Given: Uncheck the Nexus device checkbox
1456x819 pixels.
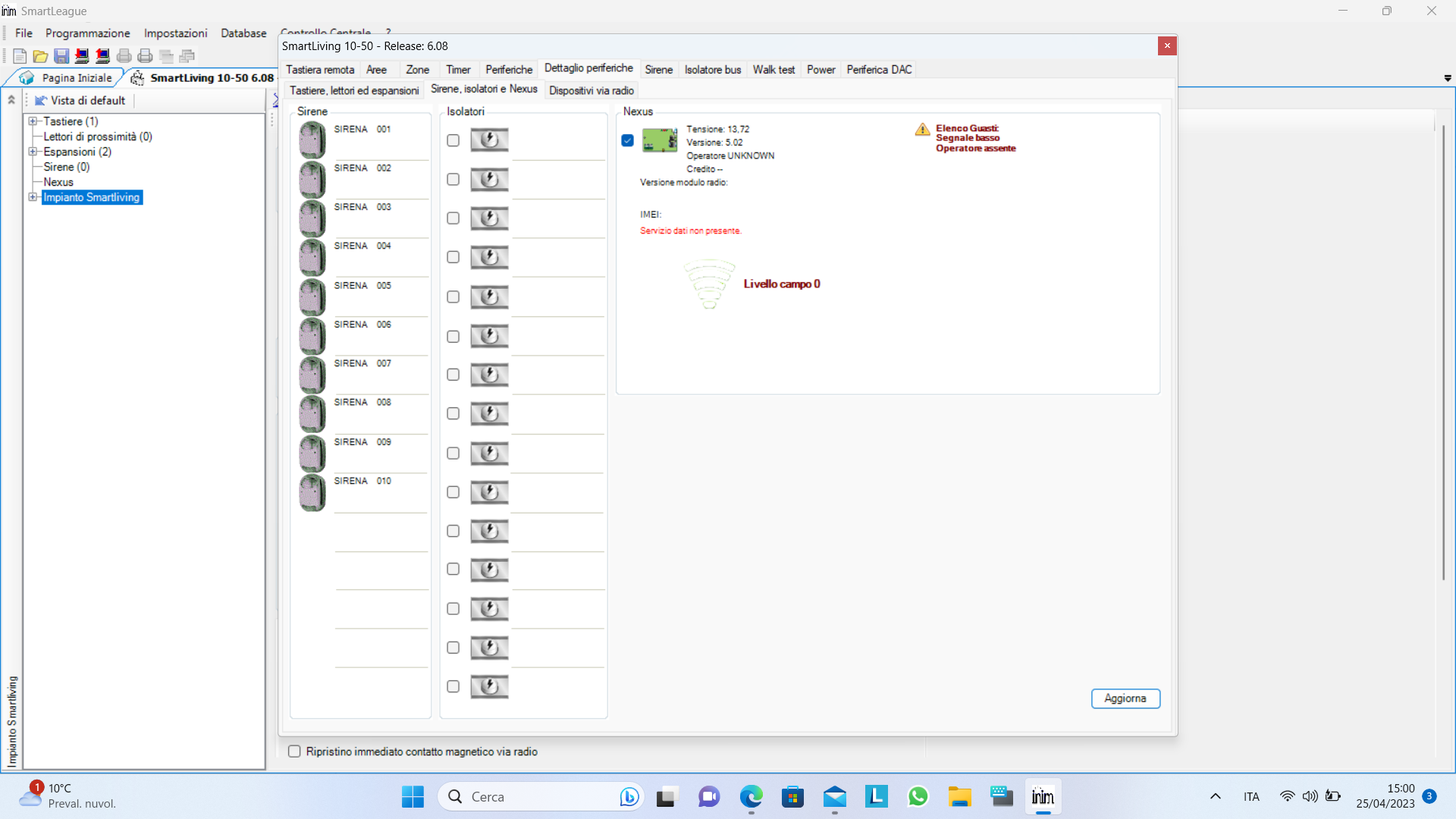Looking at the screenshot, I should click(627, 140).
